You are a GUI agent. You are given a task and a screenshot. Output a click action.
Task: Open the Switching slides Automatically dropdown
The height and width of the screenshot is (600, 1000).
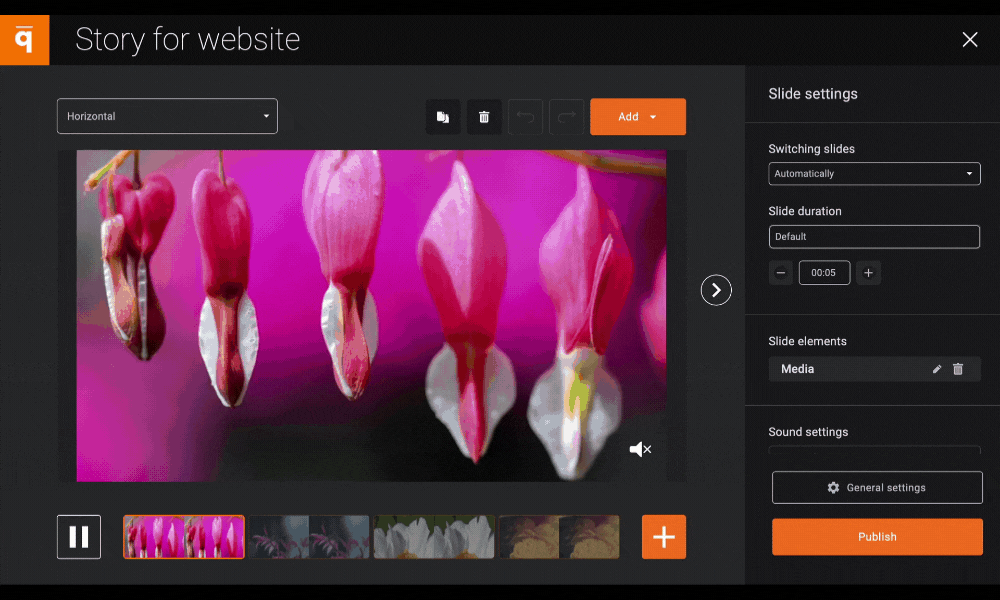pyautogui.click(x=874, y=173)
